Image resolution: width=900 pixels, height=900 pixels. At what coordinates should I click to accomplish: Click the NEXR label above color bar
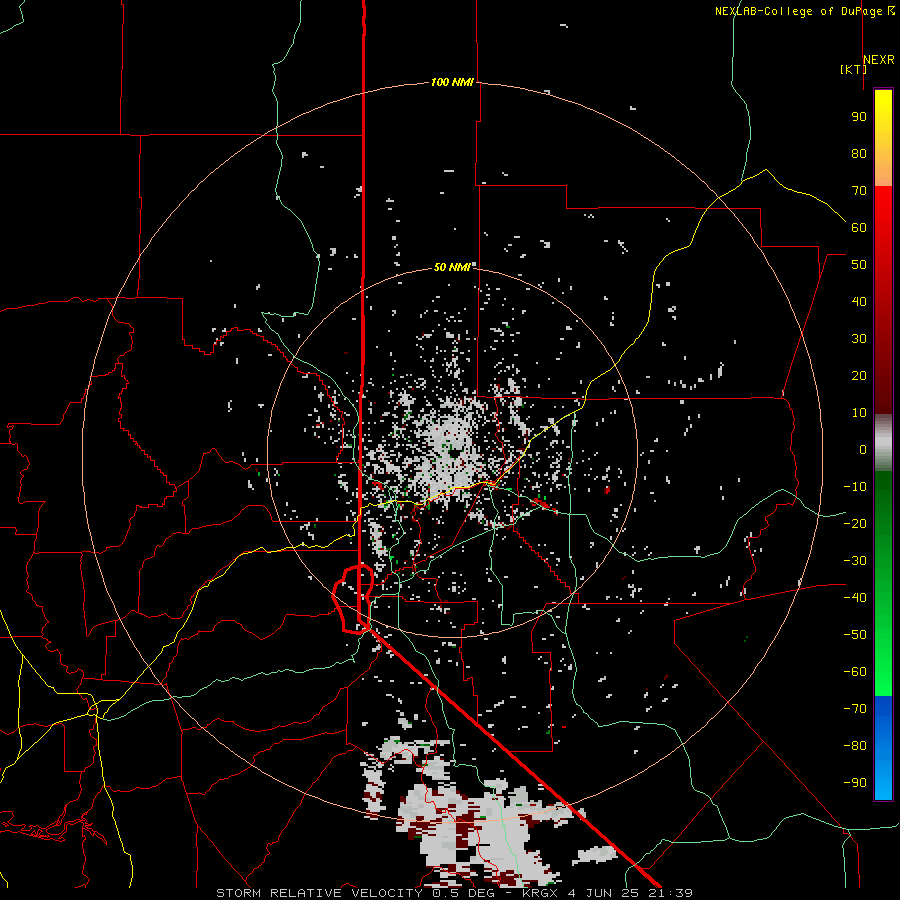coord(879,59)
